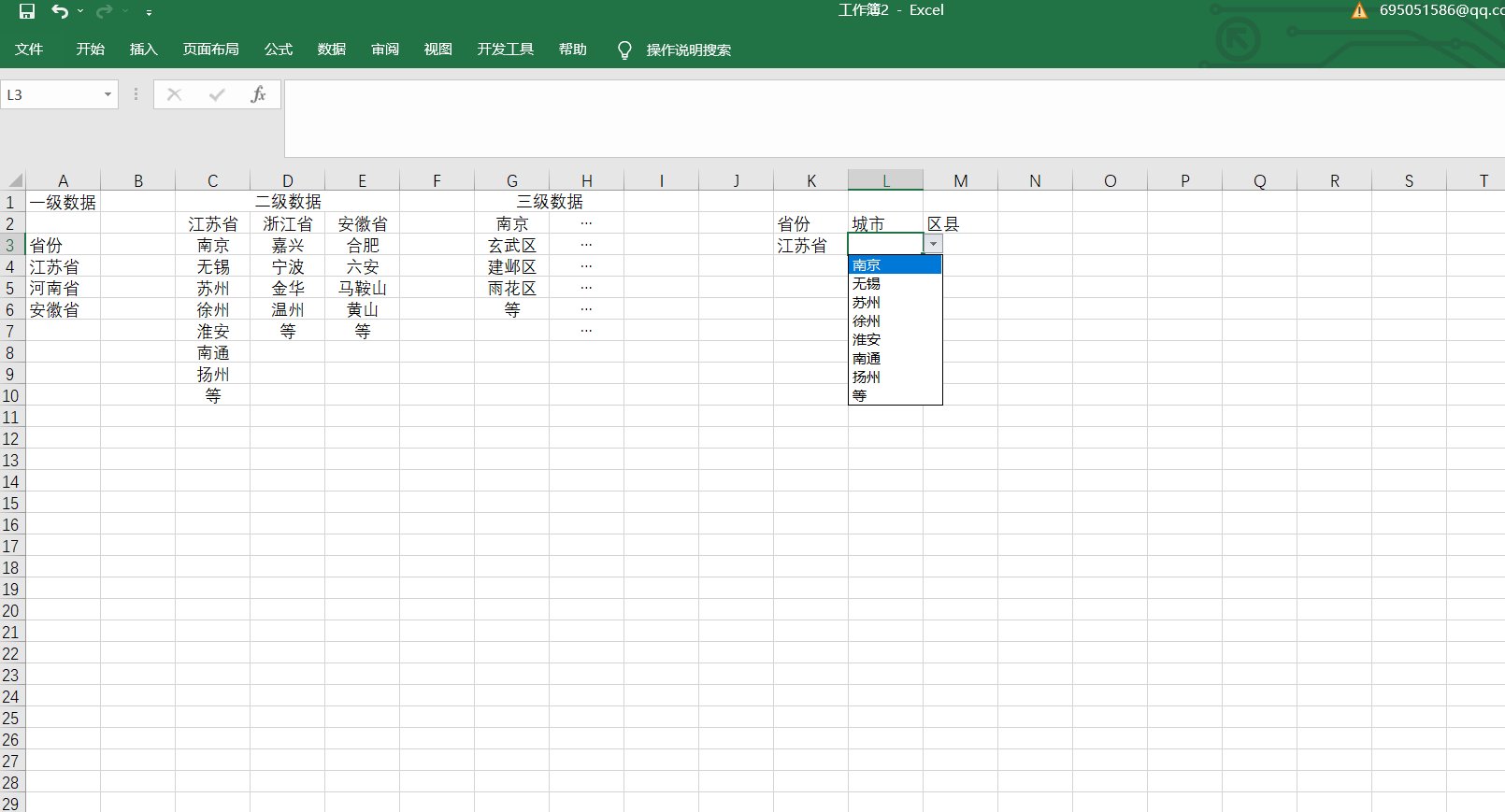1505x812 pixels.
Task: Open the Customize Quick Access Toolbar dropdown
Action: 149,12
